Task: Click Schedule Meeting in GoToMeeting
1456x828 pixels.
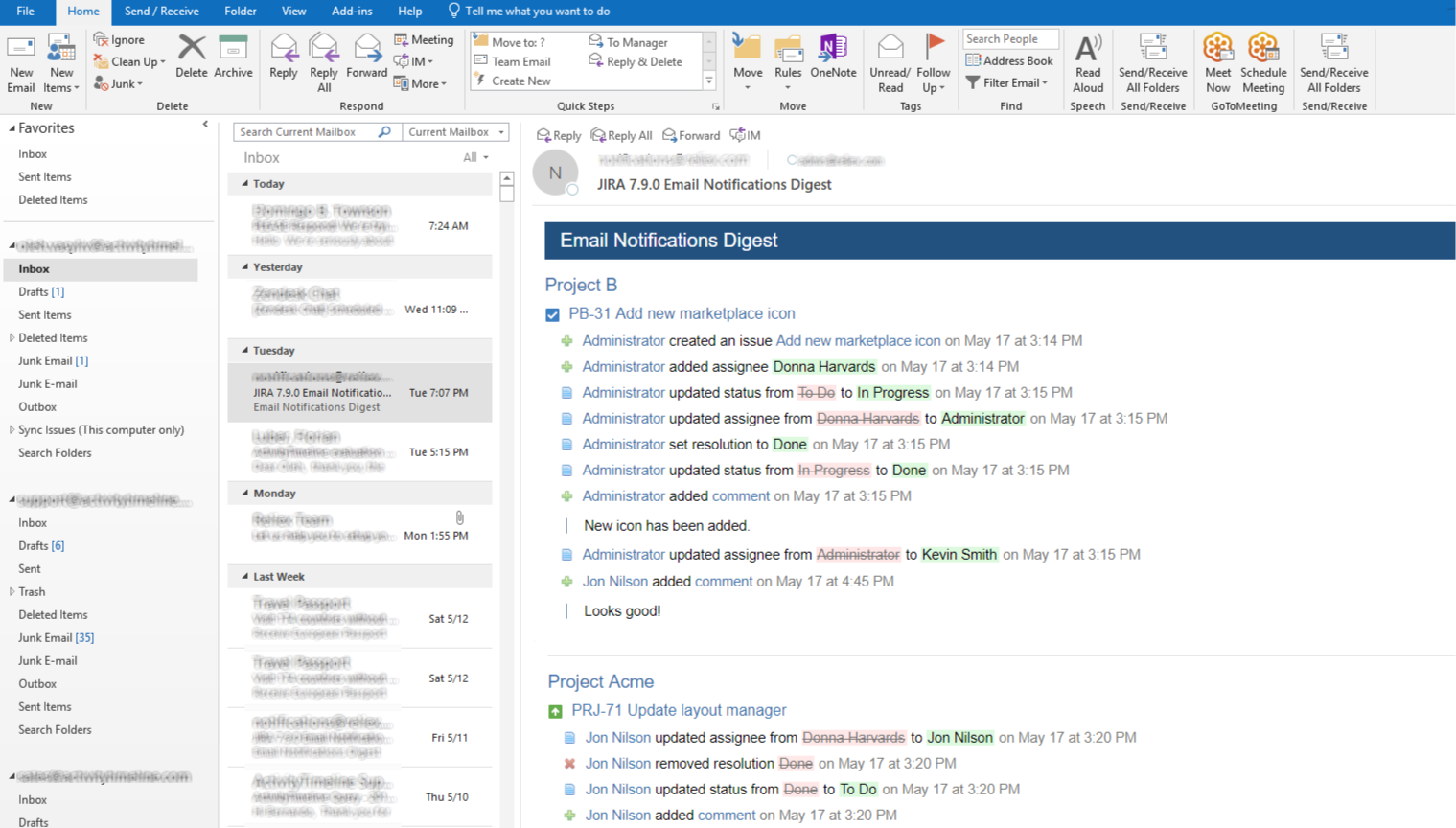Action: coord(1263,63)
